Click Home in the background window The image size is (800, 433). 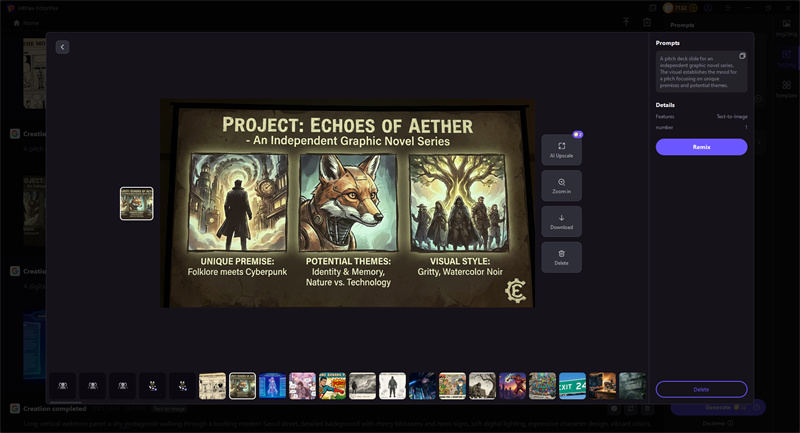(27, 23)
